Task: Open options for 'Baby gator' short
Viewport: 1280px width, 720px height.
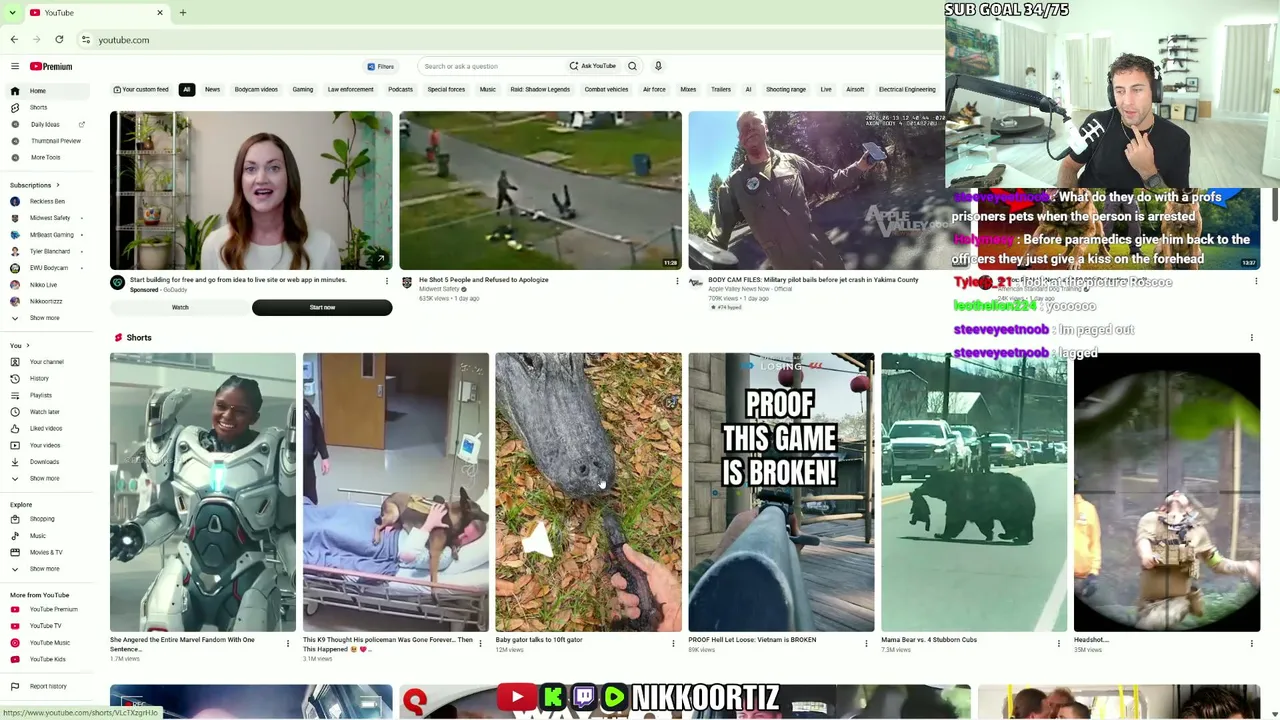Action: pyautogui.click(x=673, y=644)
